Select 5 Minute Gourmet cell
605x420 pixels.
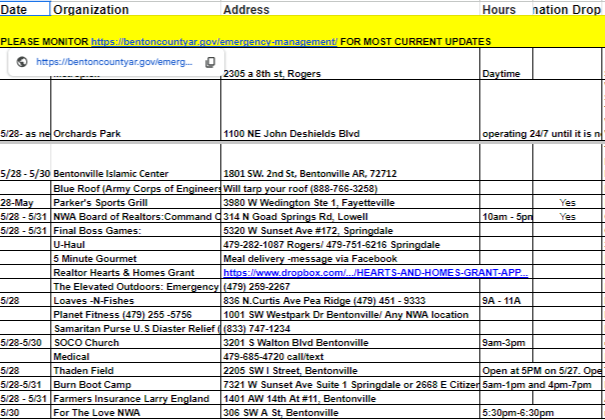click(x=136, y=258)
